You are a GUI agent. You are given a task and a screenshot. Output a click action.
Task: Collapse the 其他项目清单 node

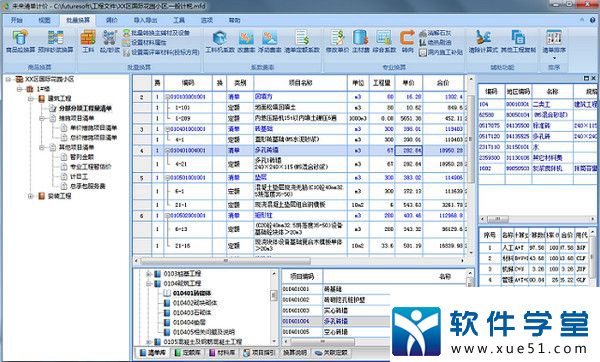coord(42,147)
